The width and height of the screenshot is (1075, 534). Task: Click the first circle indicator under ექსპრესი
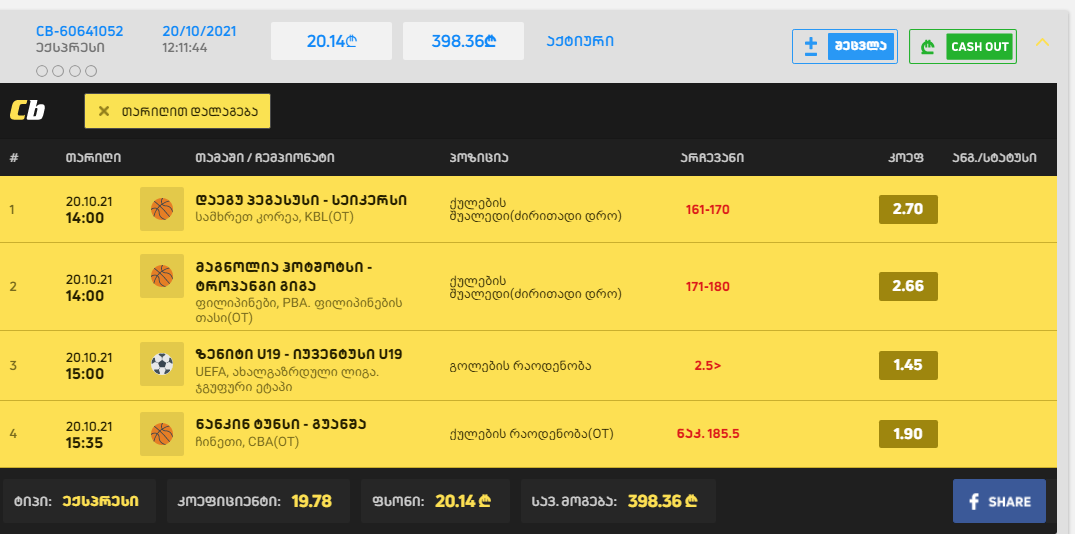click(42, 71)
